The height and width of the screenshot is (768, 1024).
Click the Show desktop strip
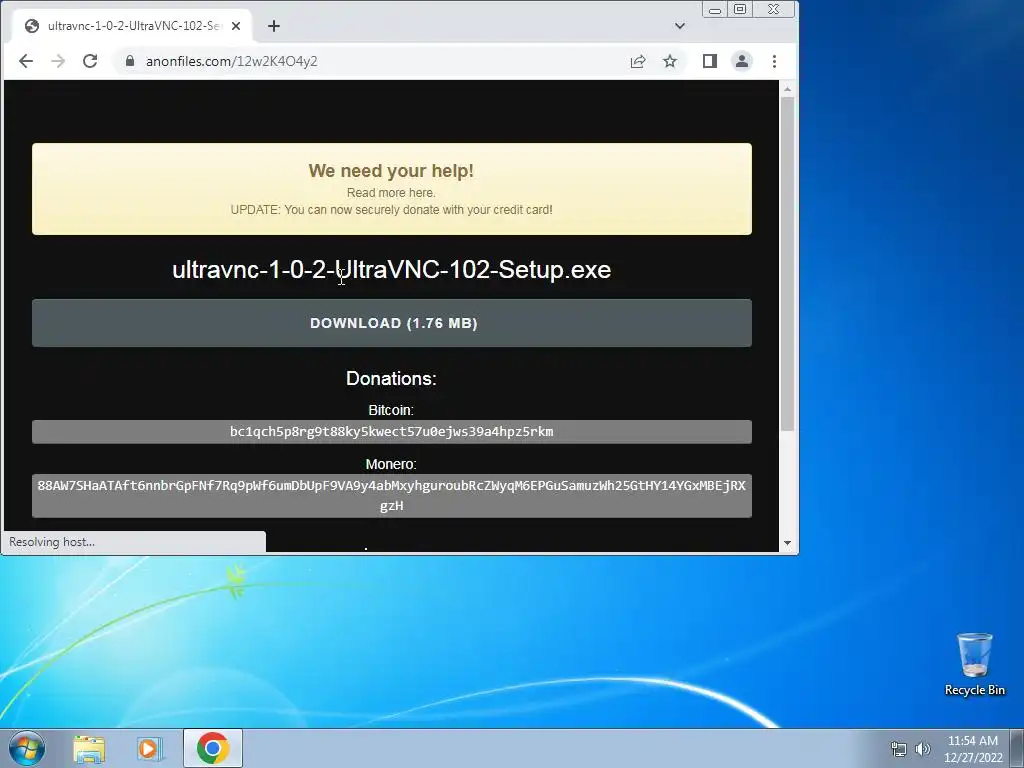(1017, 748)
